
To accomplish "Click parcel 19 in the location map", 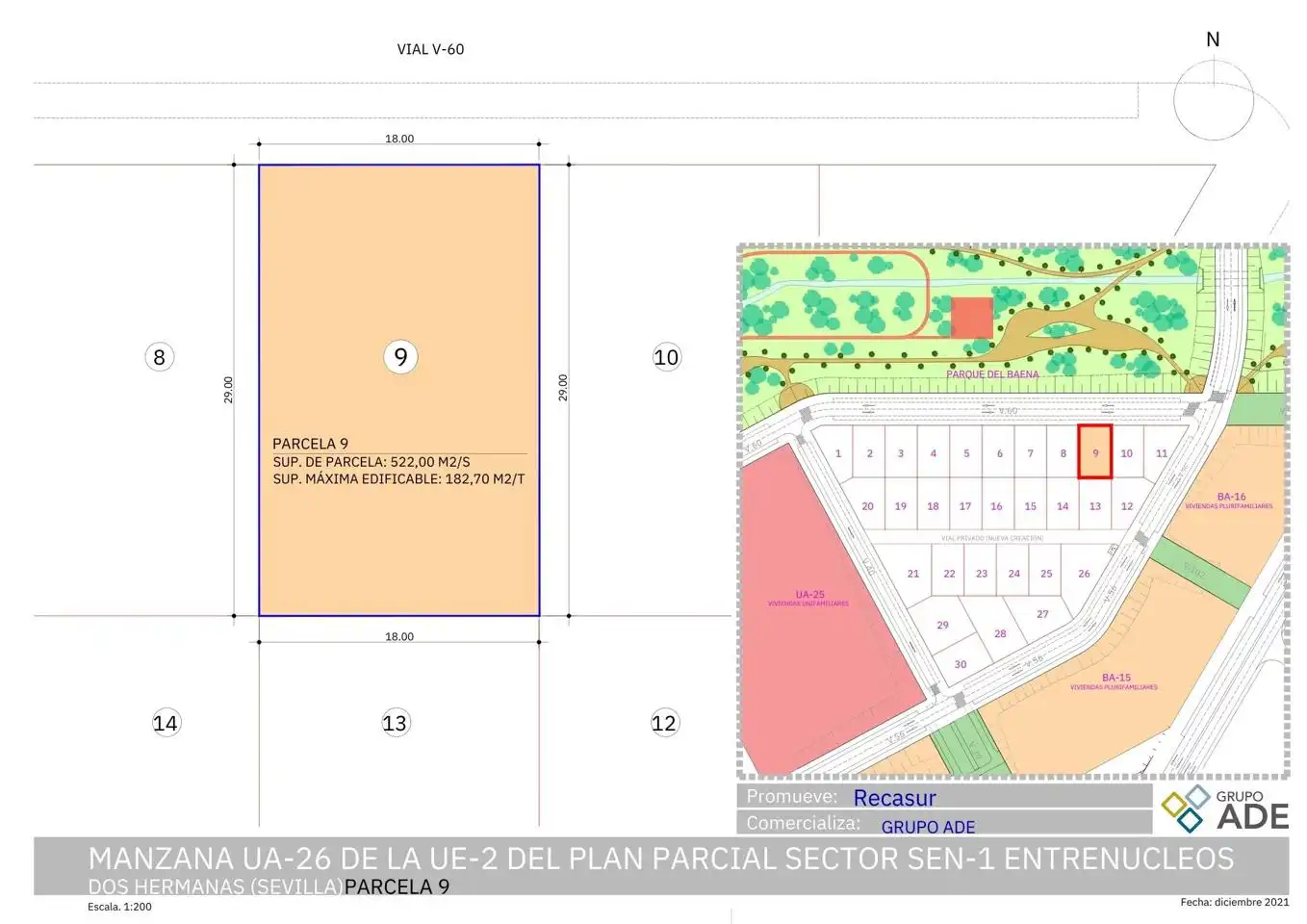I will point(901,506).
